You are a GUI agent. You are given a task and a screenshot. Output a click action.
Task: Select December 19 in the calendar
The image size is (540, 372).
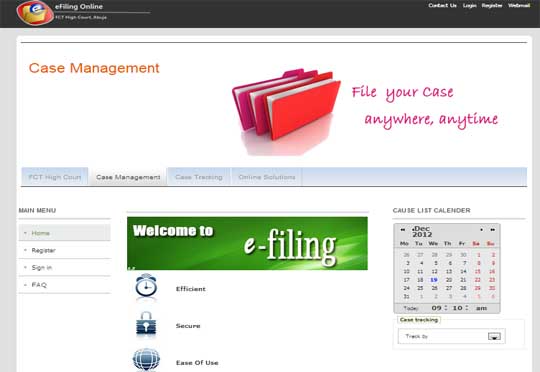pyautogui.click(x=434, y=280)
